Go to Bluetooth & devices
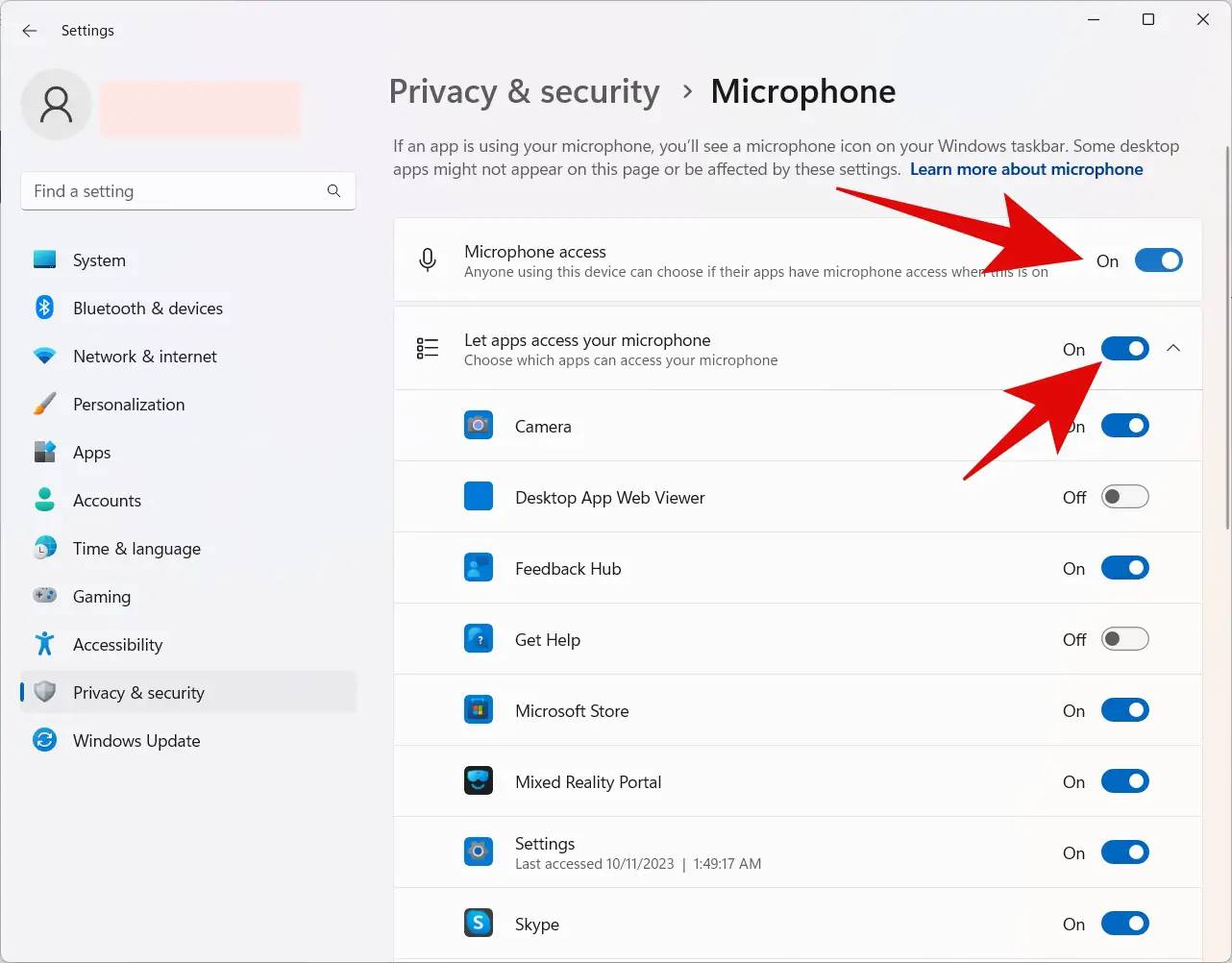The height and width of the screenshot is (963, 1232). pyautogui.click(x=188, y=309)
